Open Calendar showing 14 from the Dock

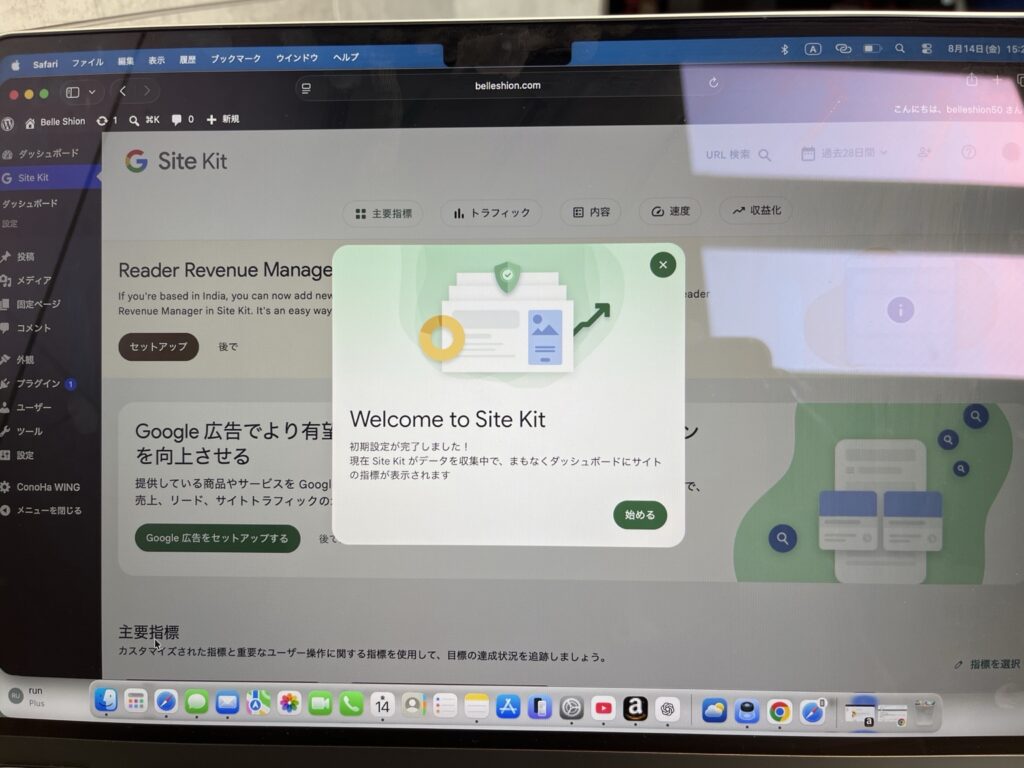tap(382, 705)
